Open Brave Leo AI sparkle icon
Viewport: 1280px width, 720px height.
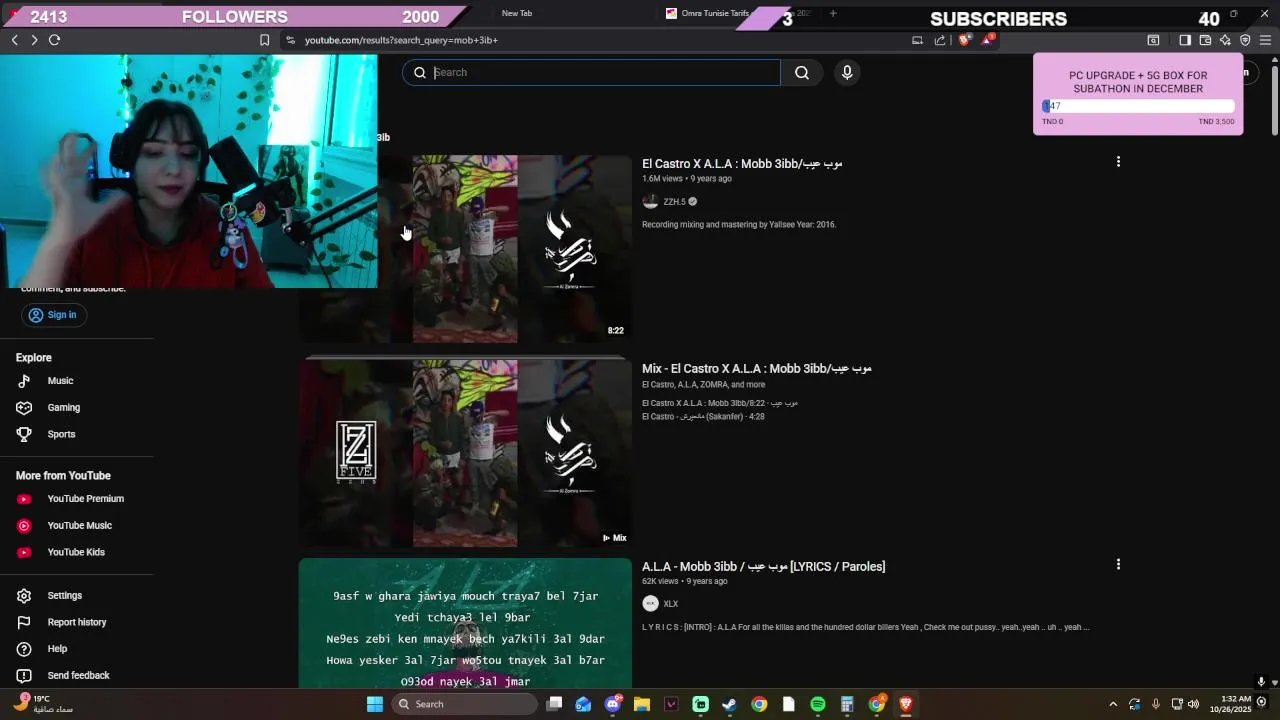click(1225, 40)
